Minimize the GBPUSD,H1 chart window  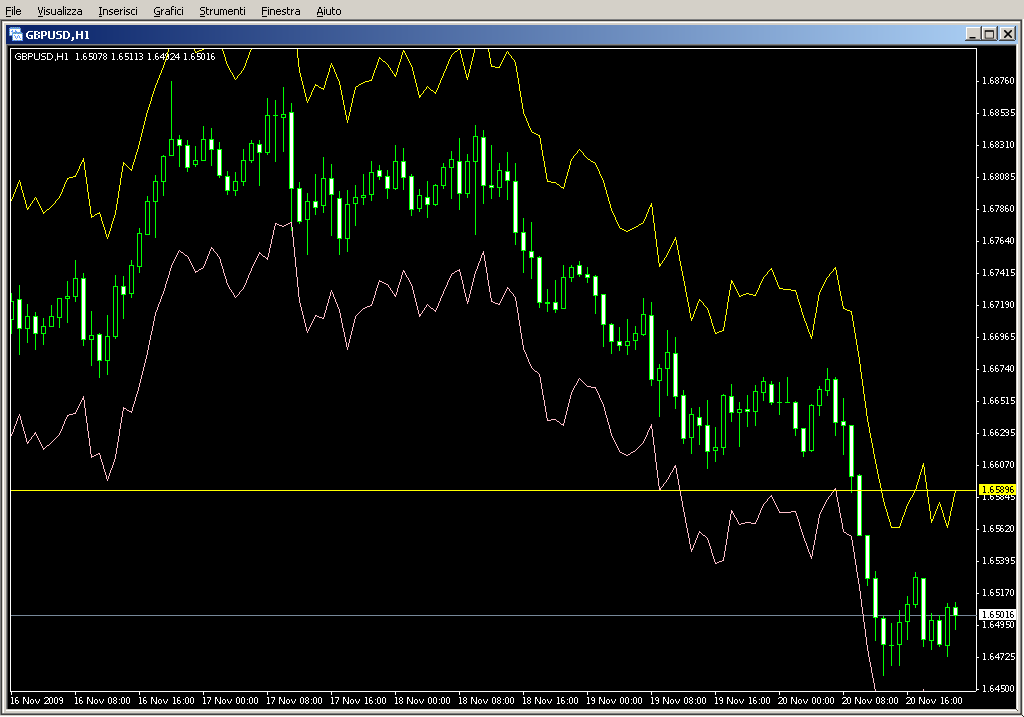click(x=972, y=34)
